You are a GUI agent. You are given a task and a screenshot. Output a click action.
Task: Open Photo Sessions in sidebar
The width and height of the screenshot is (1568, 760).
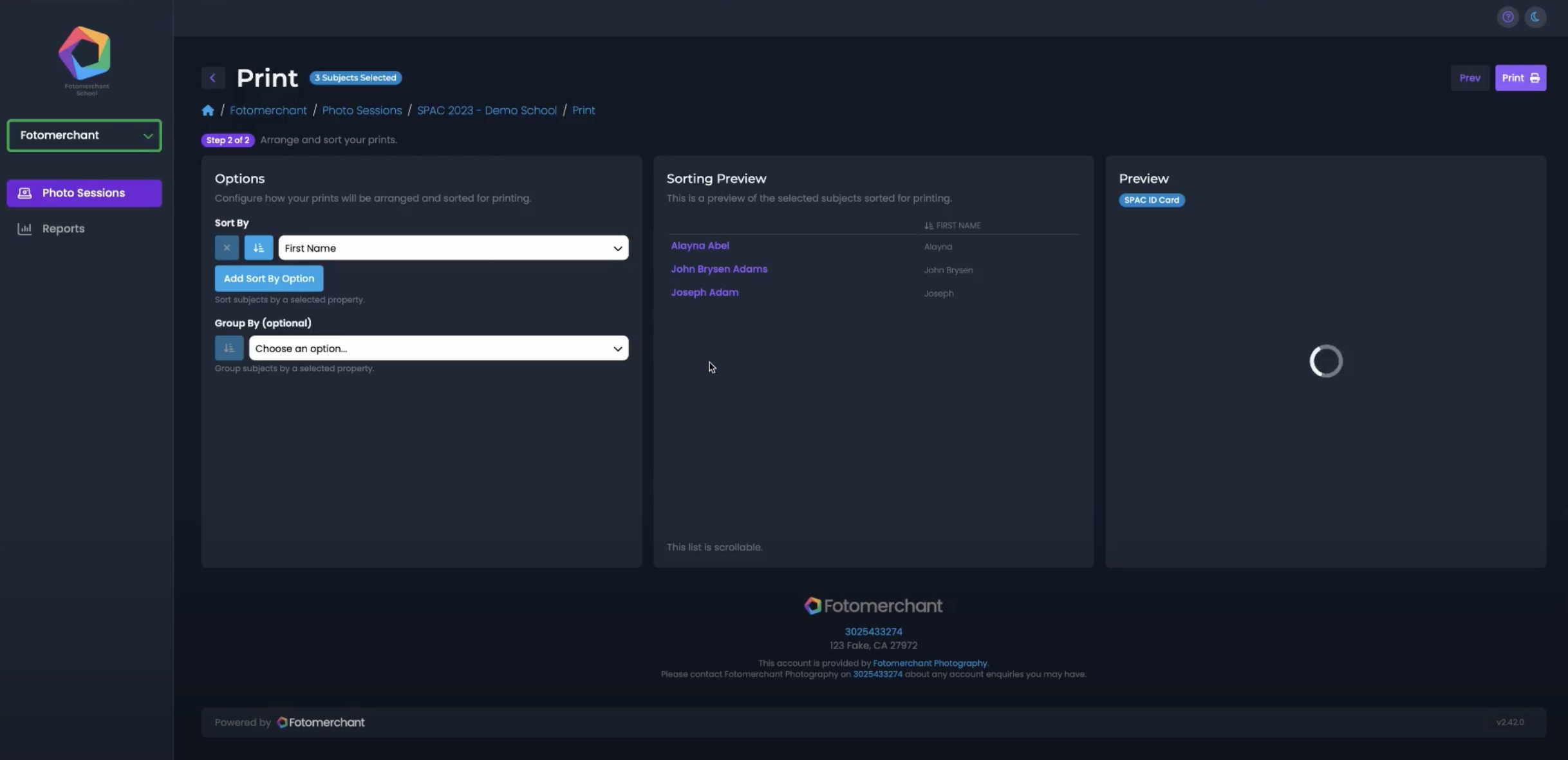click(84, 193)
